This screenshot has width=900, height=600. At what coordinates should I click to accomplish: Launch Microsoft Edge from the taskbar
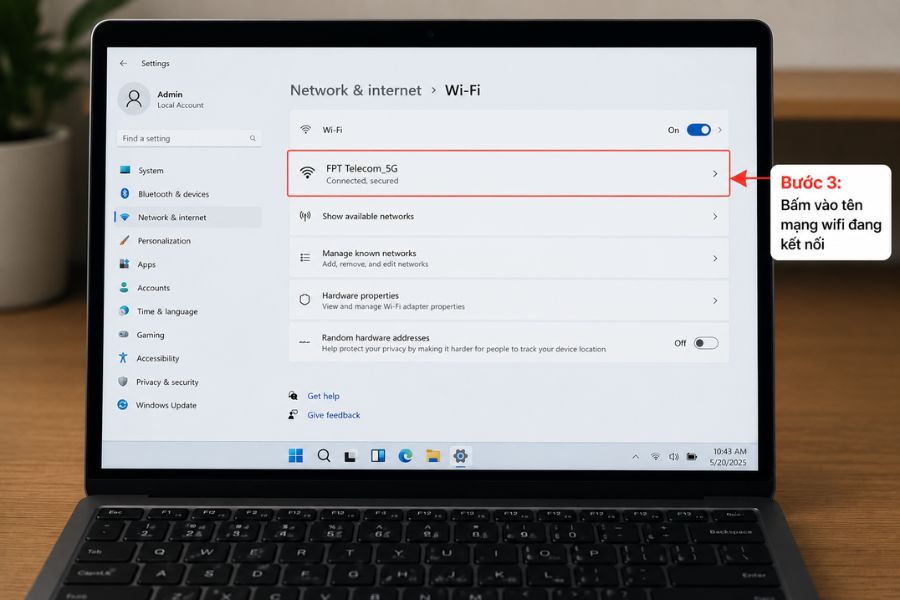point(405,456)
